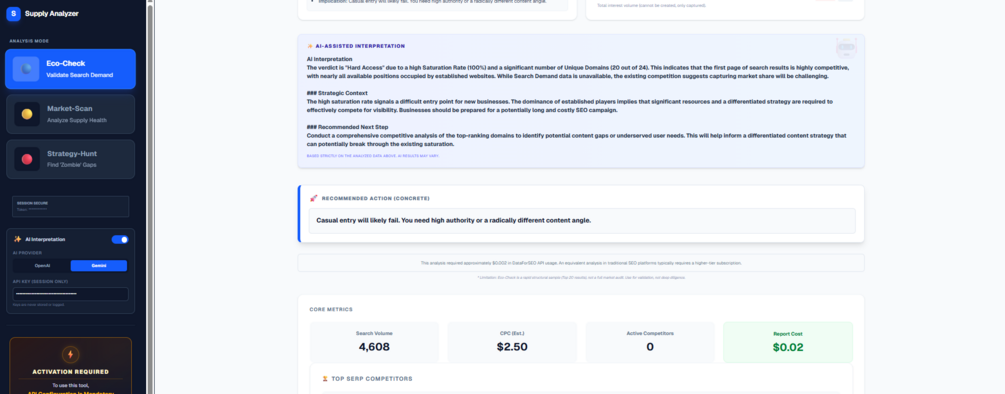Click the ANALYSIS MODE sidebar label
1005x394 pixels.
tap(29, 41)
